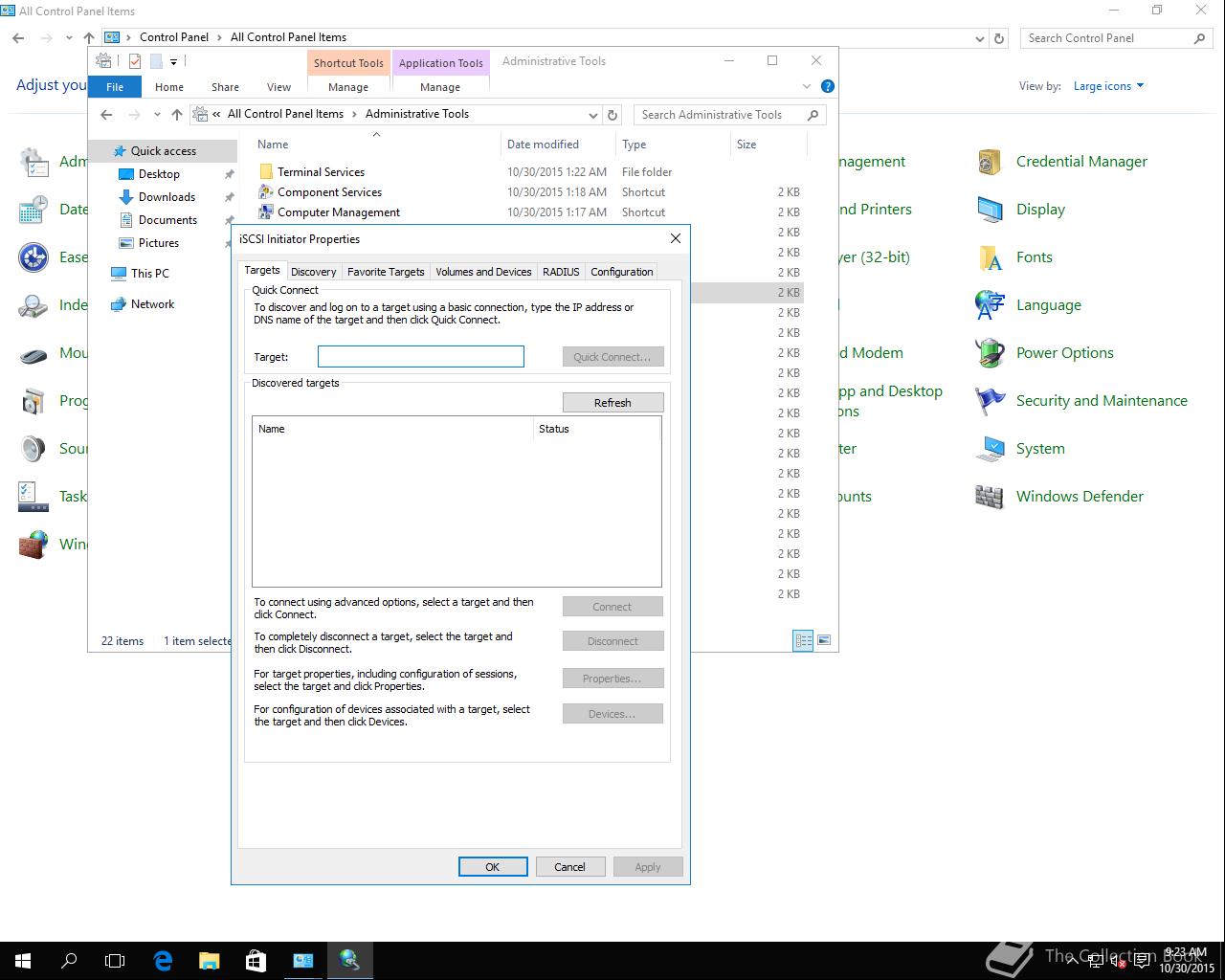This screenshot has width=1225, height=980.
Task: Open the Credential Manager icon
Action: [990, 162]
